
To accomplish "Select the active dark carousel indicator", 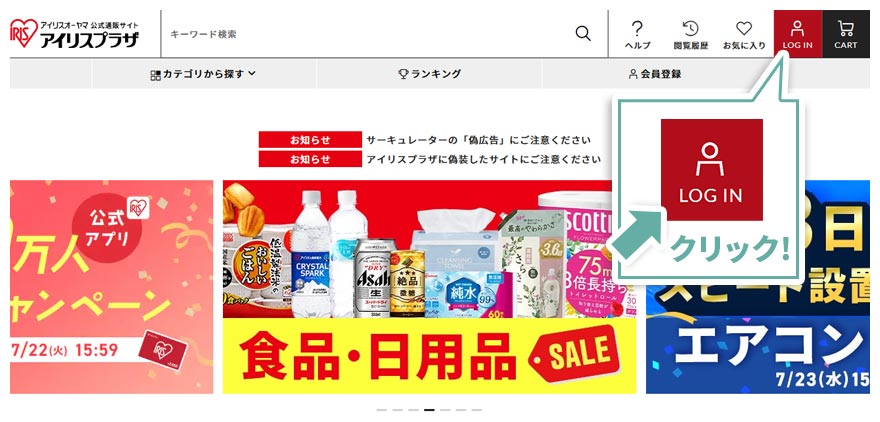I will click(x=429, y=410).
